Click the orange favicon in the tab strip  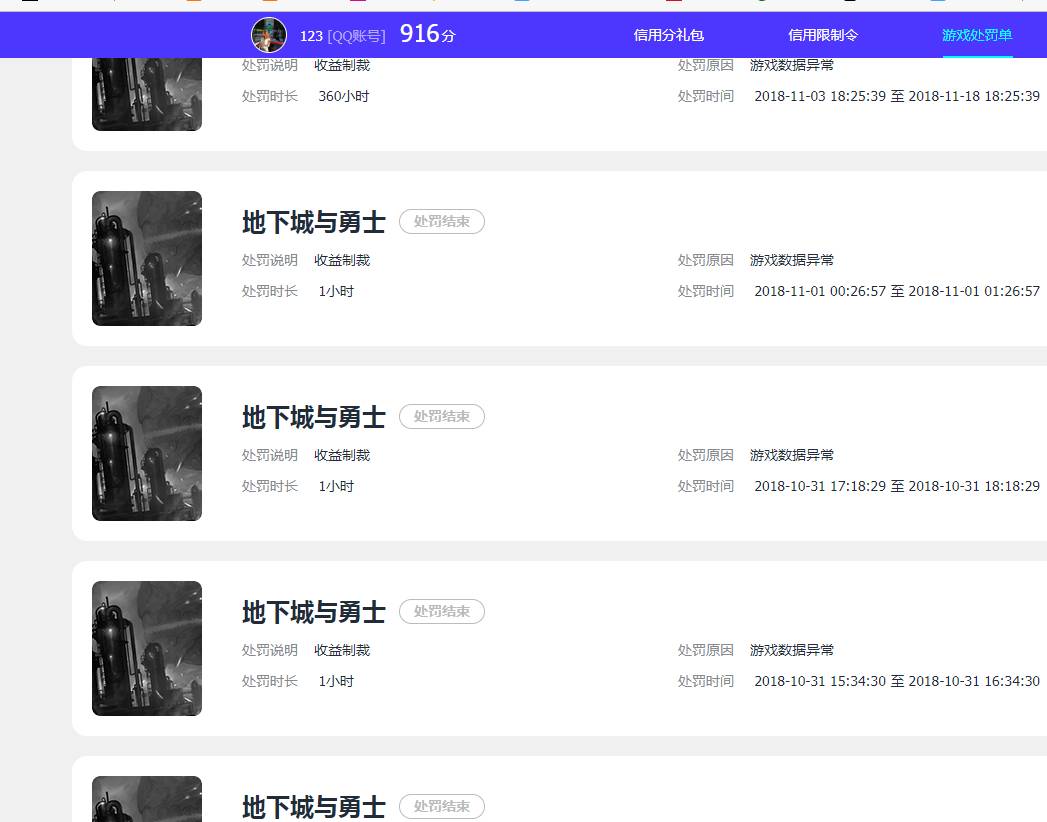192,4
